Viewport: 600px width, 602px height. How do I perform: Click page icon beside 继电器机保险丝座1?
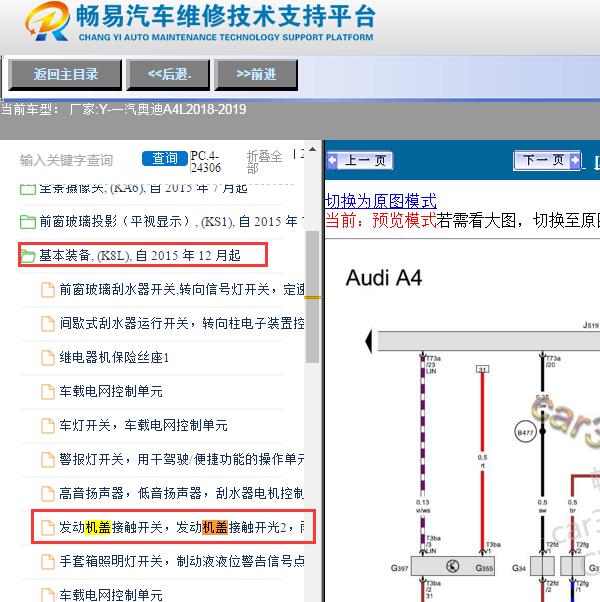48,358
